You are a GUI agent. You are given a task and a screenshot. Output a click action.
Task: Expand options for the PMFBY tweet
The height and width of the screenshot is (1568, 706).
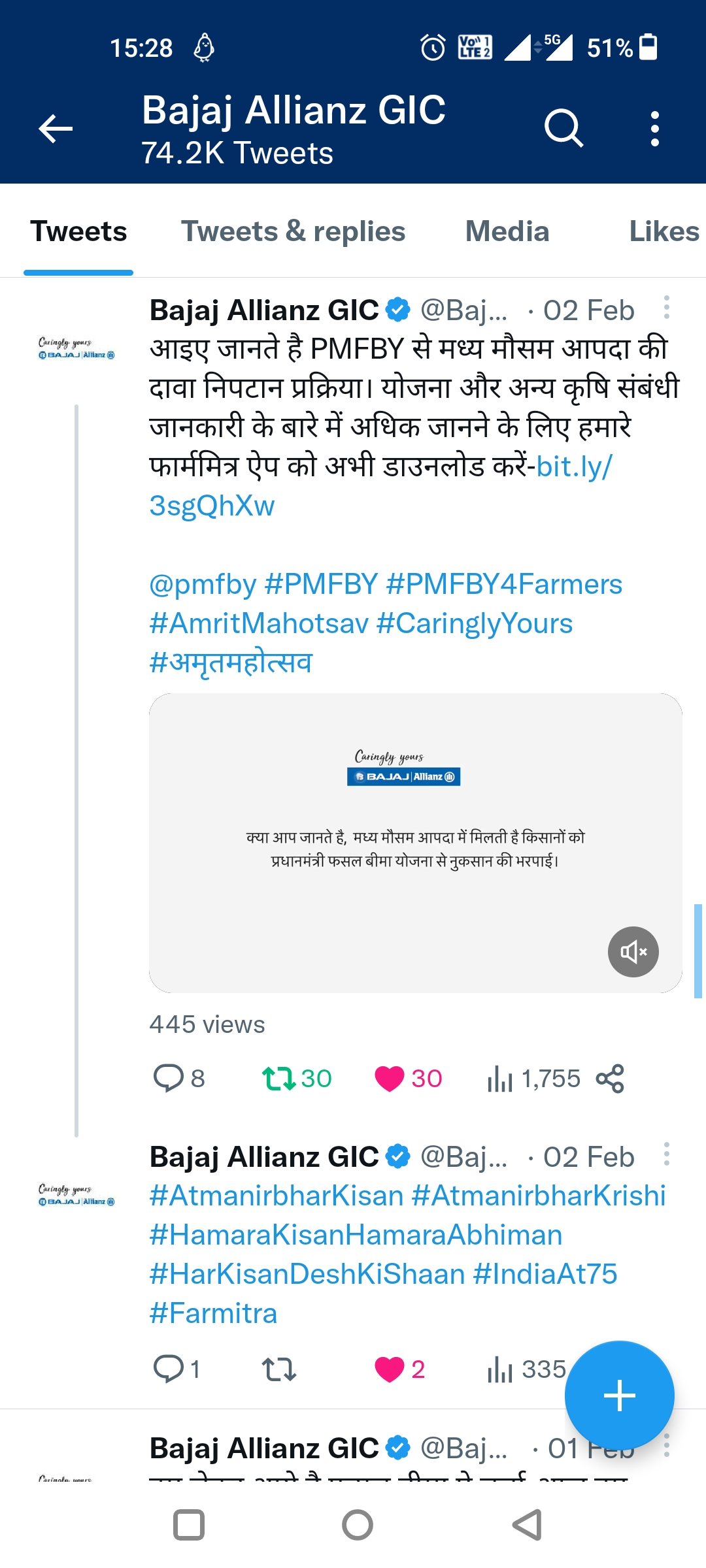pos(666,308)
